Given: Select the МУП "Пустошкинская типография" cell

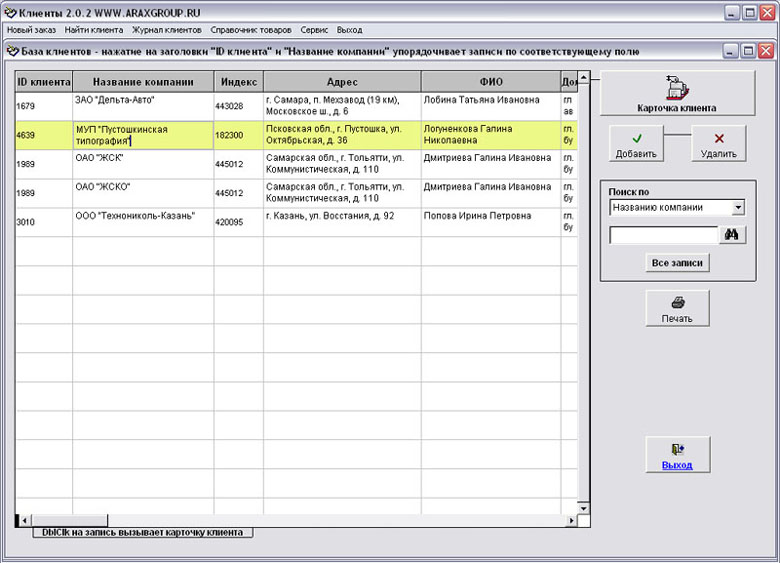Looking at the screenshot, I should (x=143, y=135).
